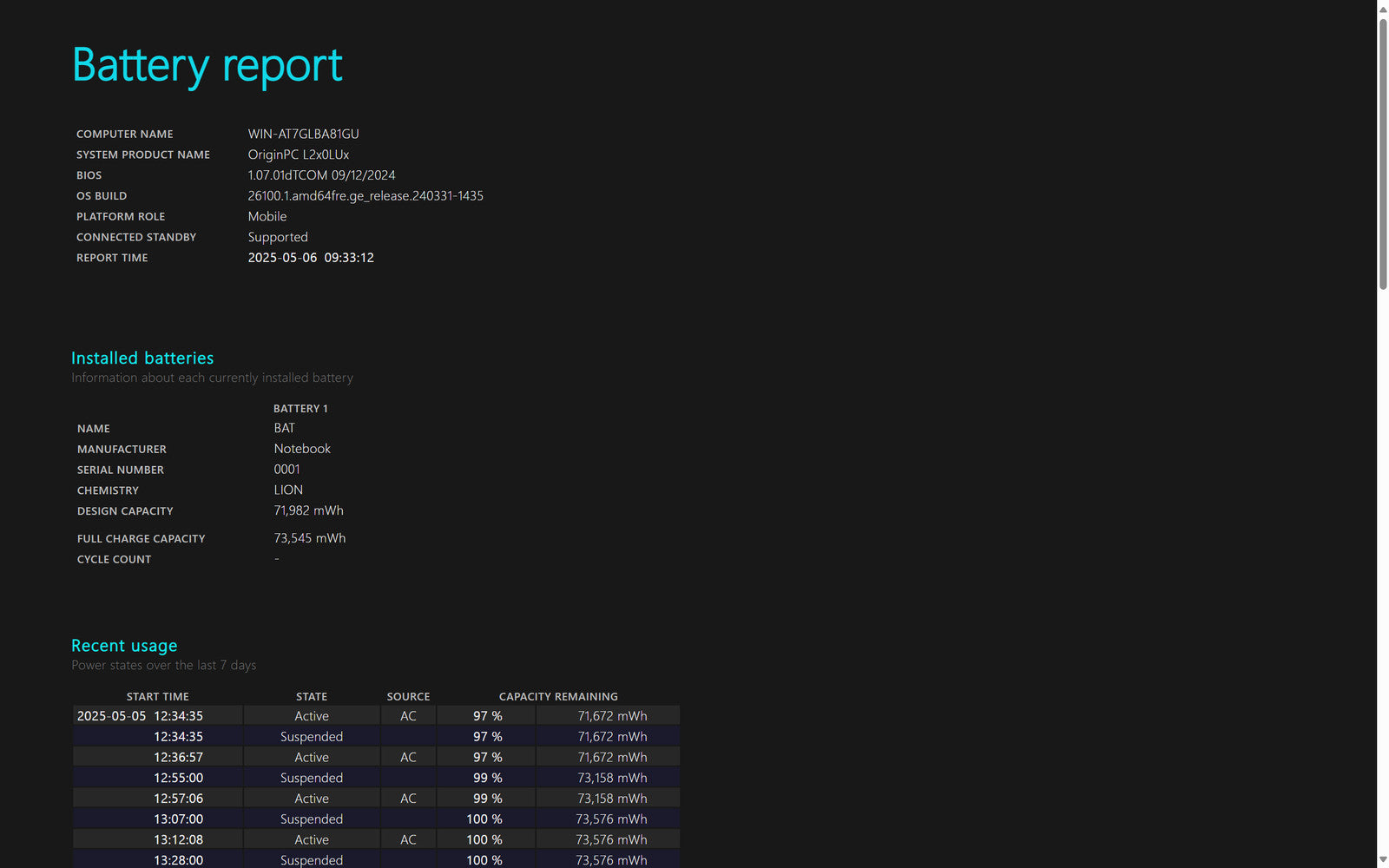Click the BIOS version 1.07.01dTCOM value
Screen dimensions: 1389x868
pos(321,175)
